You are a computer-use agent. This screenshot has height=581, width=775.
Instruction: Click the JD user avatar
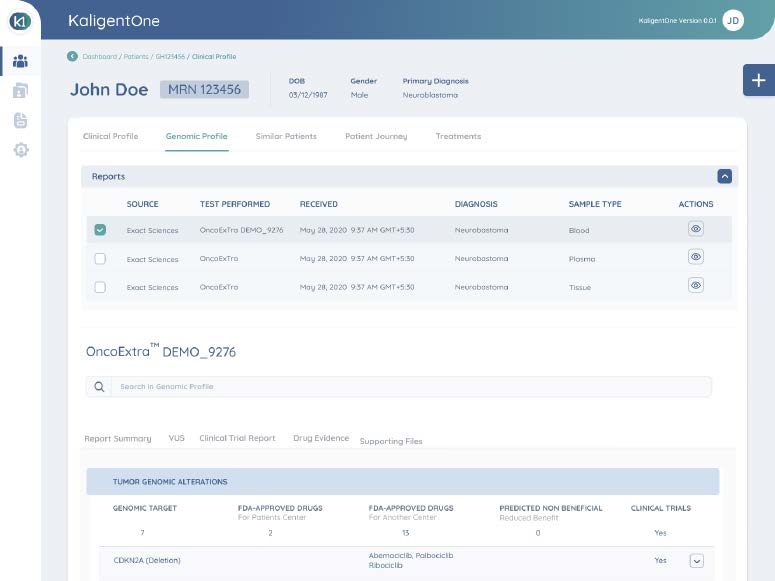click(733, 21)
